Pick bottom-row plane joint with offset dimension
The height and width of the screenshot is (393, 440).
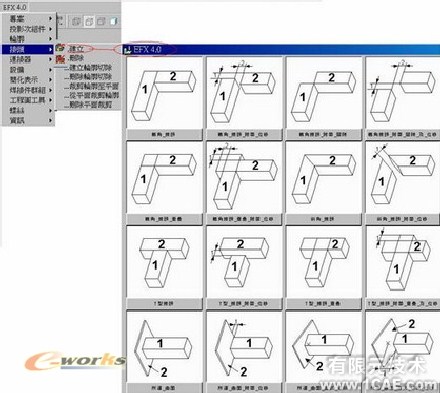click(x=244, y=347)
